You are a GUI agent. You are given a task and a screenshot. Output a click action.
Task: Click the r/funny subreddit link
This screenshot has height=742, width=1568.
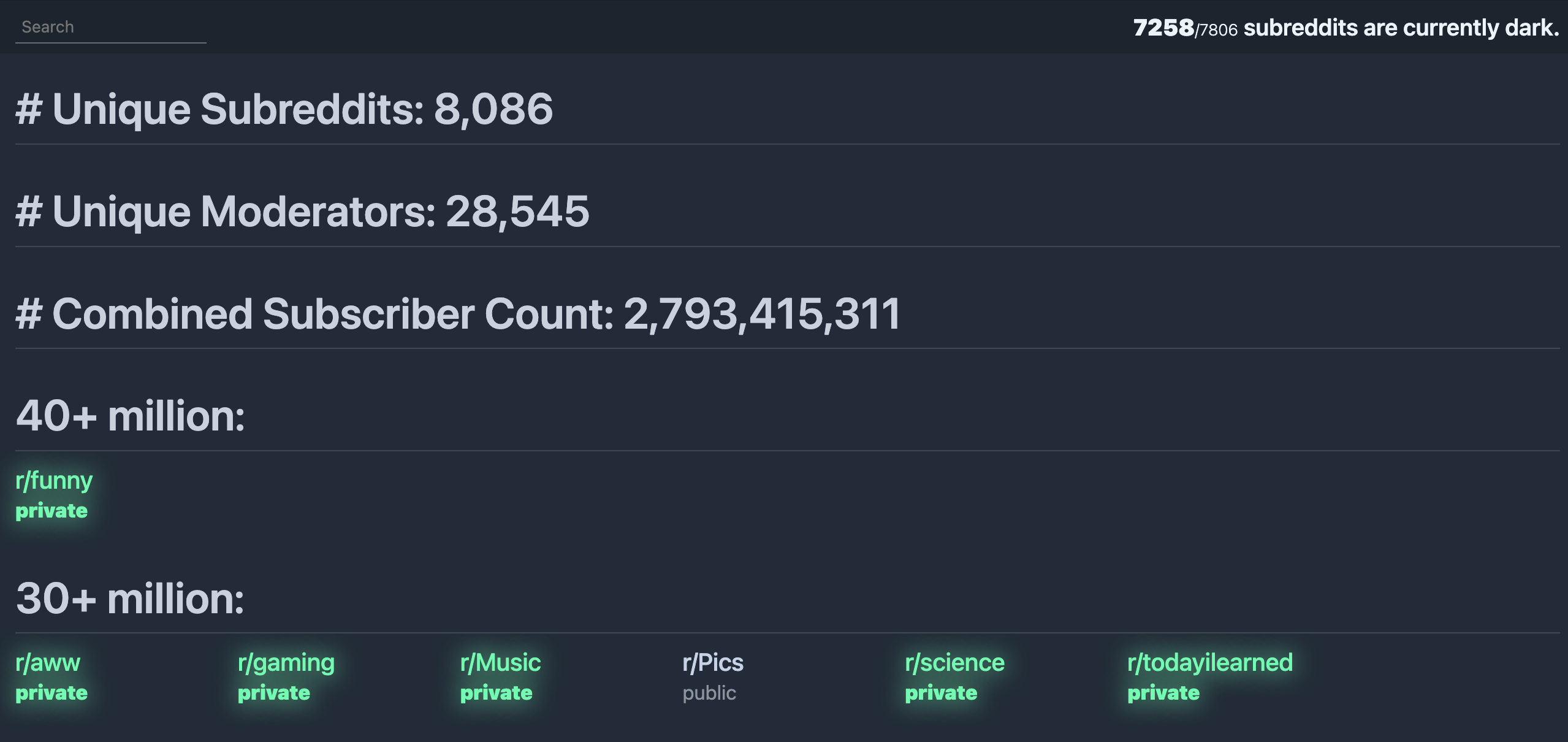tap(52, 481)
